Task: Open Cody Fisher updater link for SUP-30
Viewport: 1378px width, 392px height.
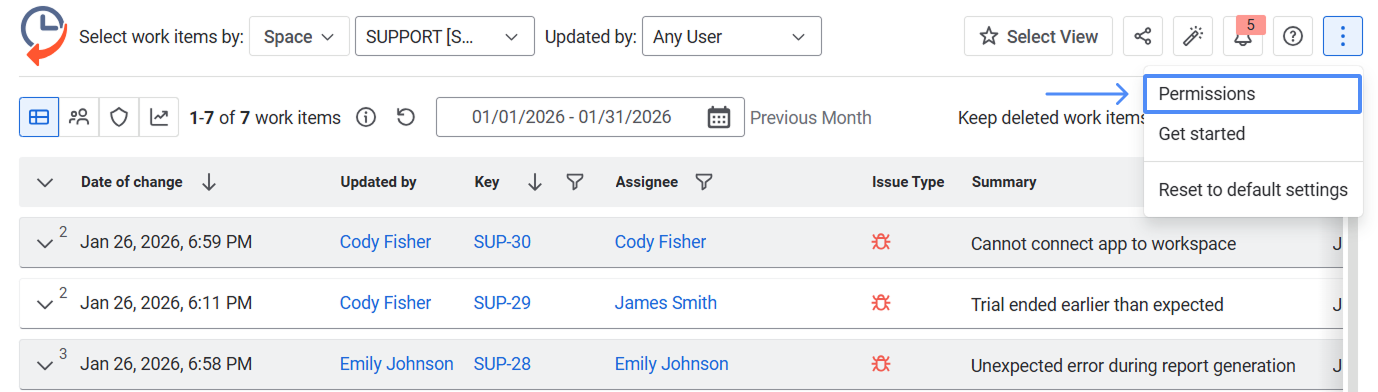Action: (386, 242)
